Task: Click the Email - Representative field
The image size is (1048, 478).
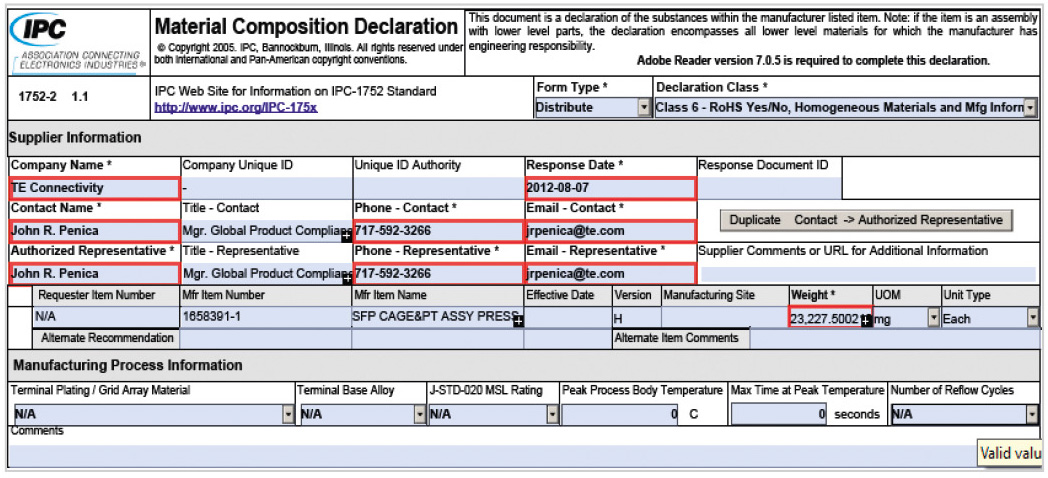Action: 610,273
